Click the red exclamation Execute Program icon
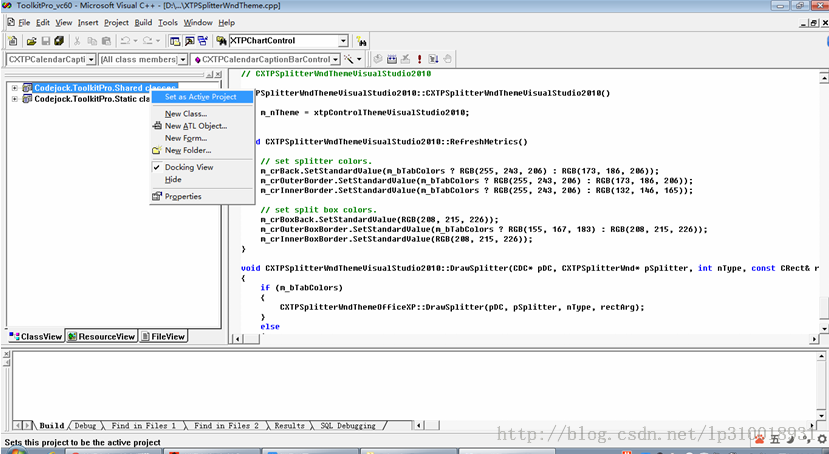829x454 pixels. pyautogui.click(x=420, y=59)
